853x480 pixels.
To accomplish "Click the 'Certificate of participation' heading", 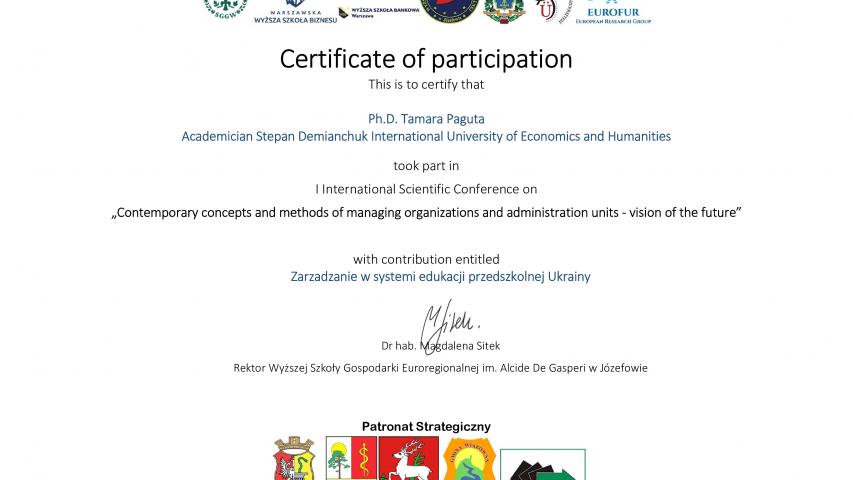I will point(426,59).
